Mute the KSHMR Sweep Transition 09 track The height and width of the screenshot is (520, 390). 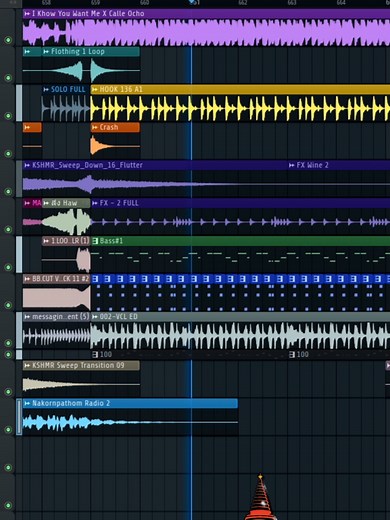click(8, 392)
